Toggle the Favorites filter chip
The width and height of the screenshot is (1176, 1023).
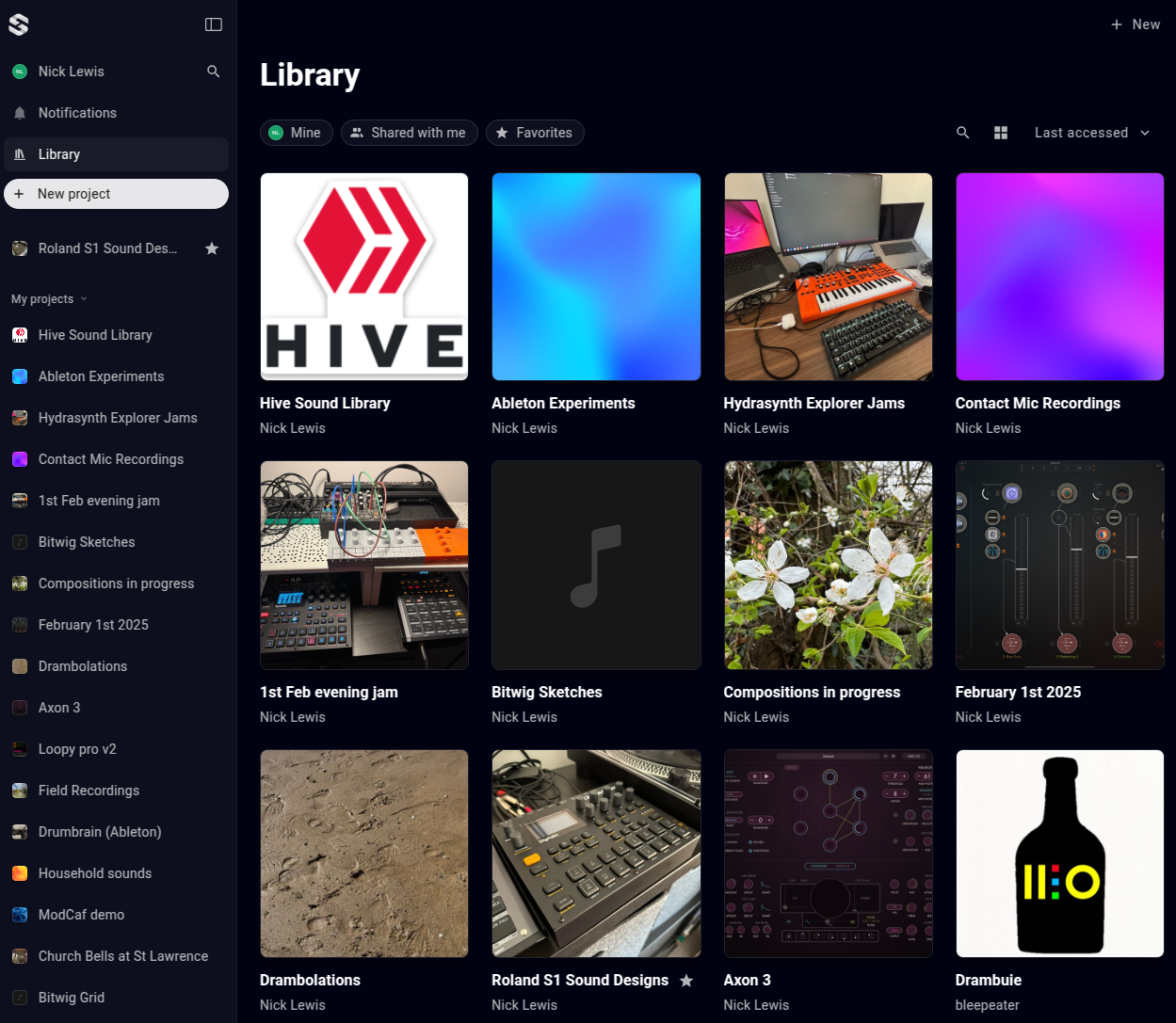(535, 133)
